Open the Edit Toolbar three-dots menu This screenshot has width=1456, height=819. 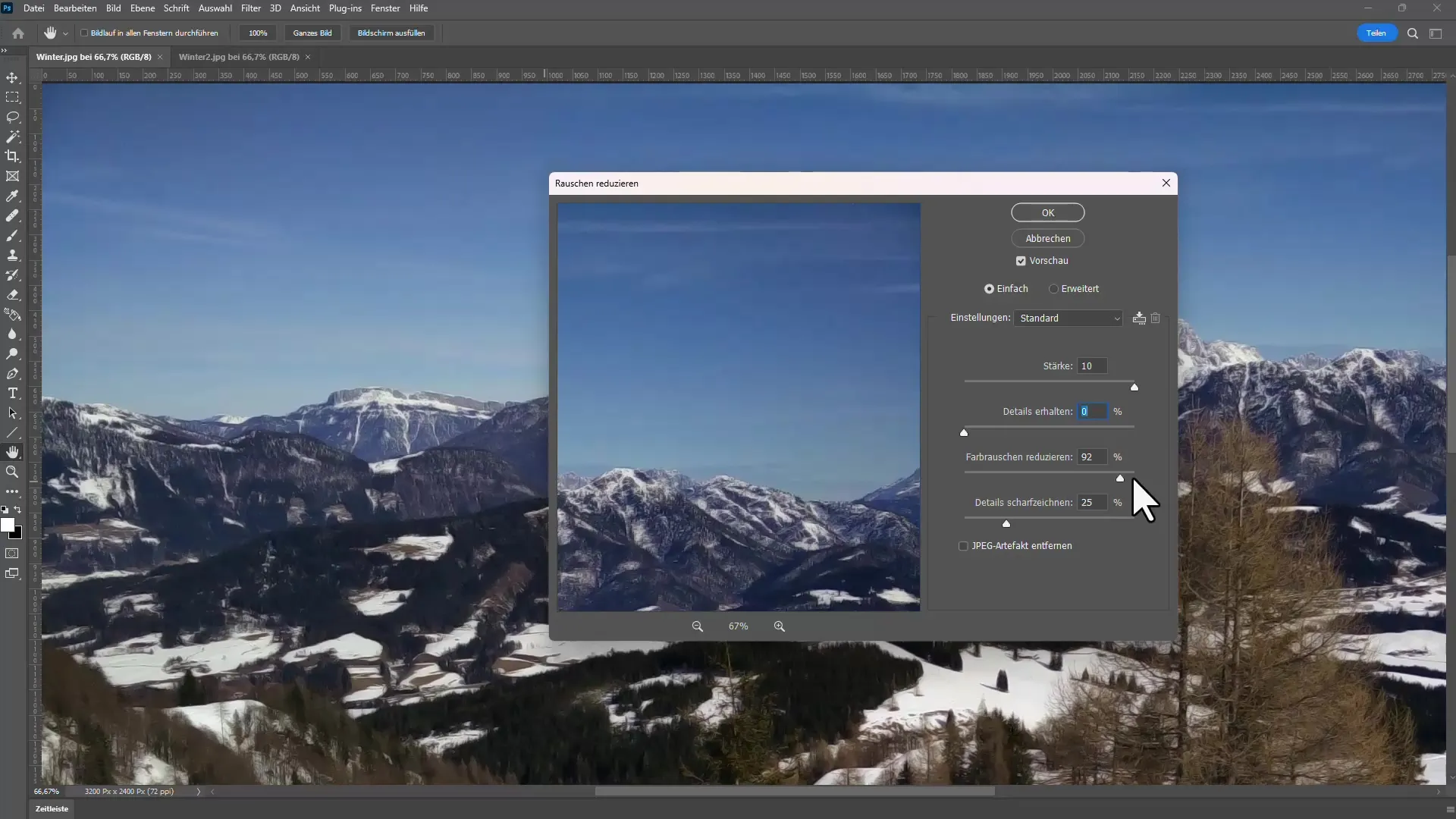(x=13, y=491)
